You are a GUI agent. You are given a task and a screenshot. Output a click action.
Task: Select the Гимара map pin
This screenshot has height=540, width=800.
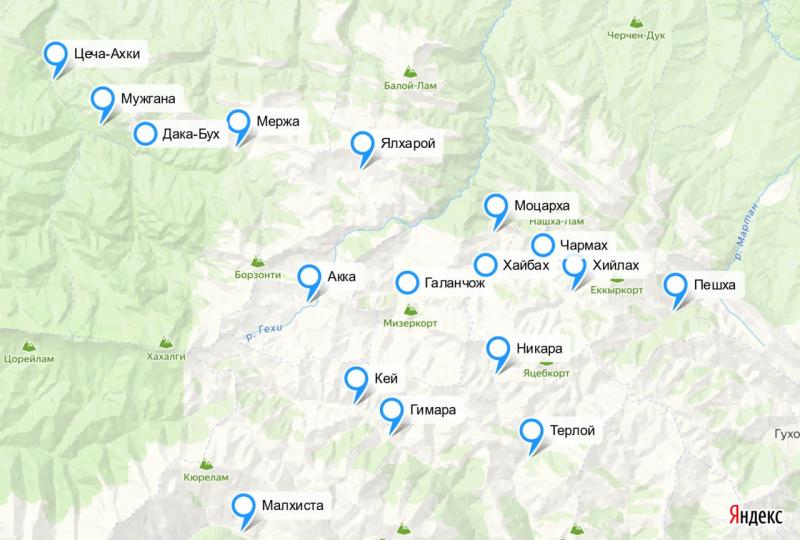(392, 411)
